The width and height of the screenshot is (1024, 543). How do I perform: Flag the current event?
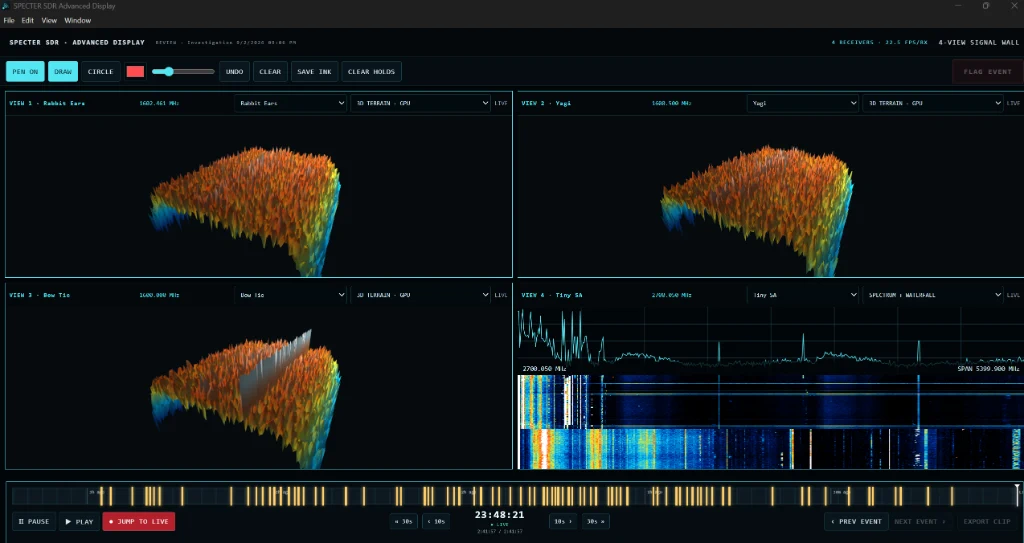(987, 72)
